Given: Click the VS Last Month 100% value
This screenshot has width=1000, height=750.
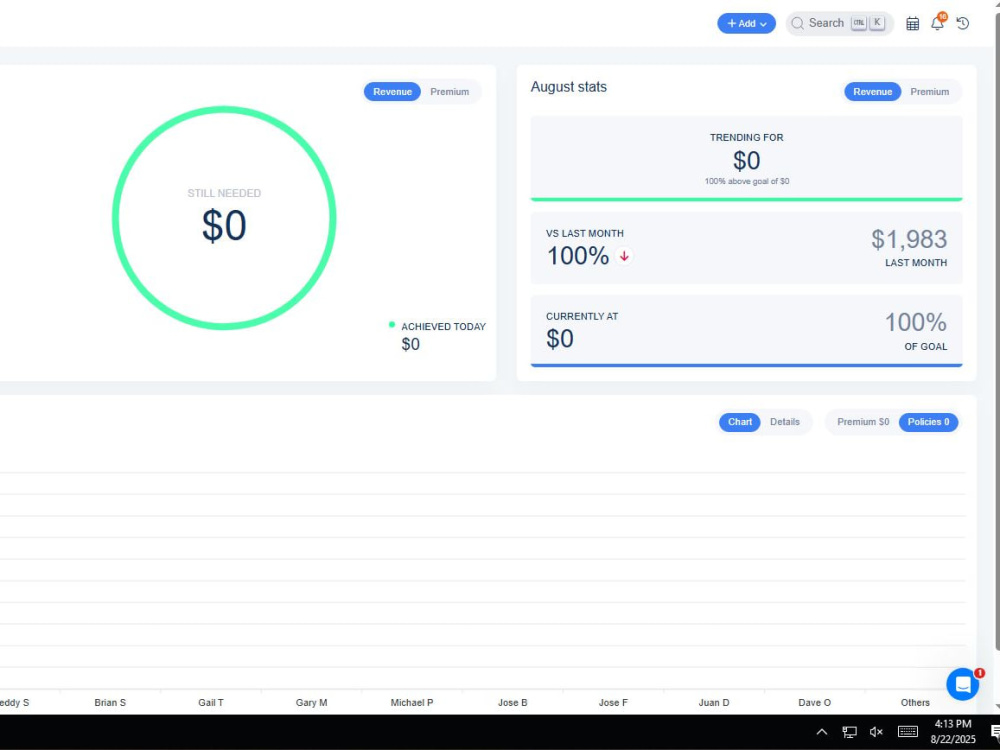Looking at the screenshot, I should pos(578,256).
